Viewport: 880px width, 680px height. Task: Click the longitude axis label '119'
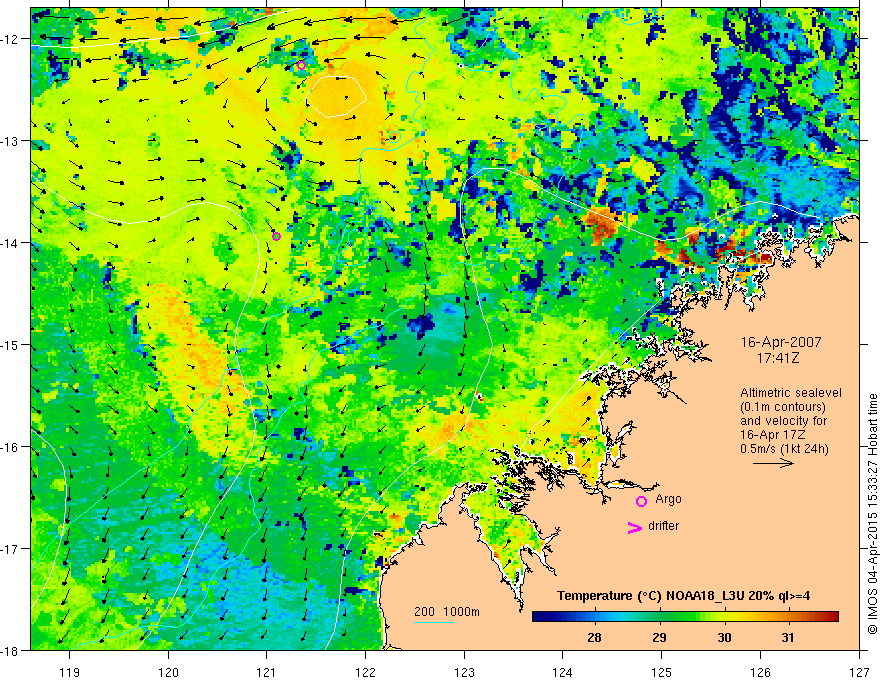[x=70, y=672]
